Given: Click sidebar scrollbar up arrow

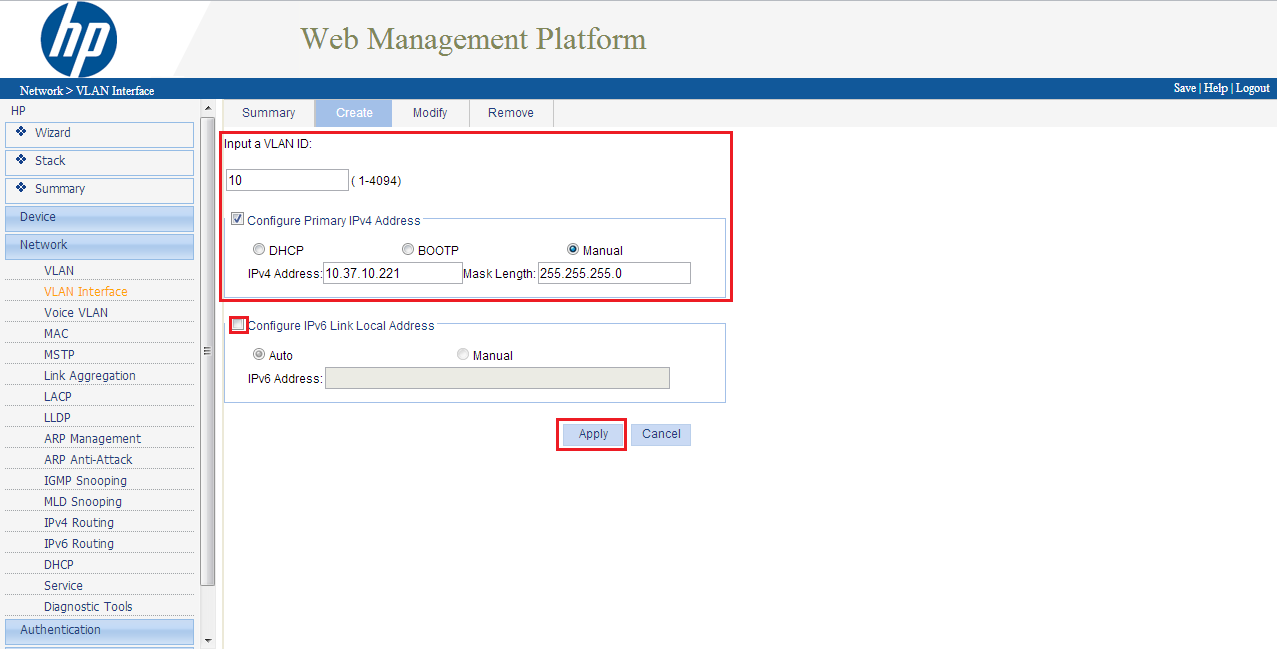Looking at the screenshot, I should tap(208, 108).
